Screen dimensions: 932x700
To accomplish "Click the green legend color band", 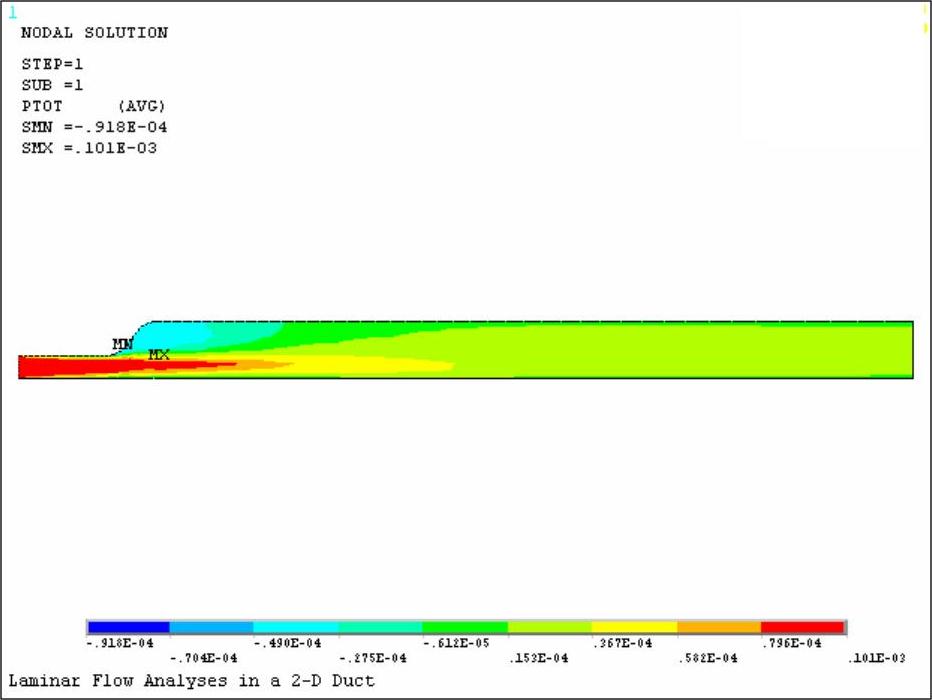I will pyautogui.click(x=465, y=627).
